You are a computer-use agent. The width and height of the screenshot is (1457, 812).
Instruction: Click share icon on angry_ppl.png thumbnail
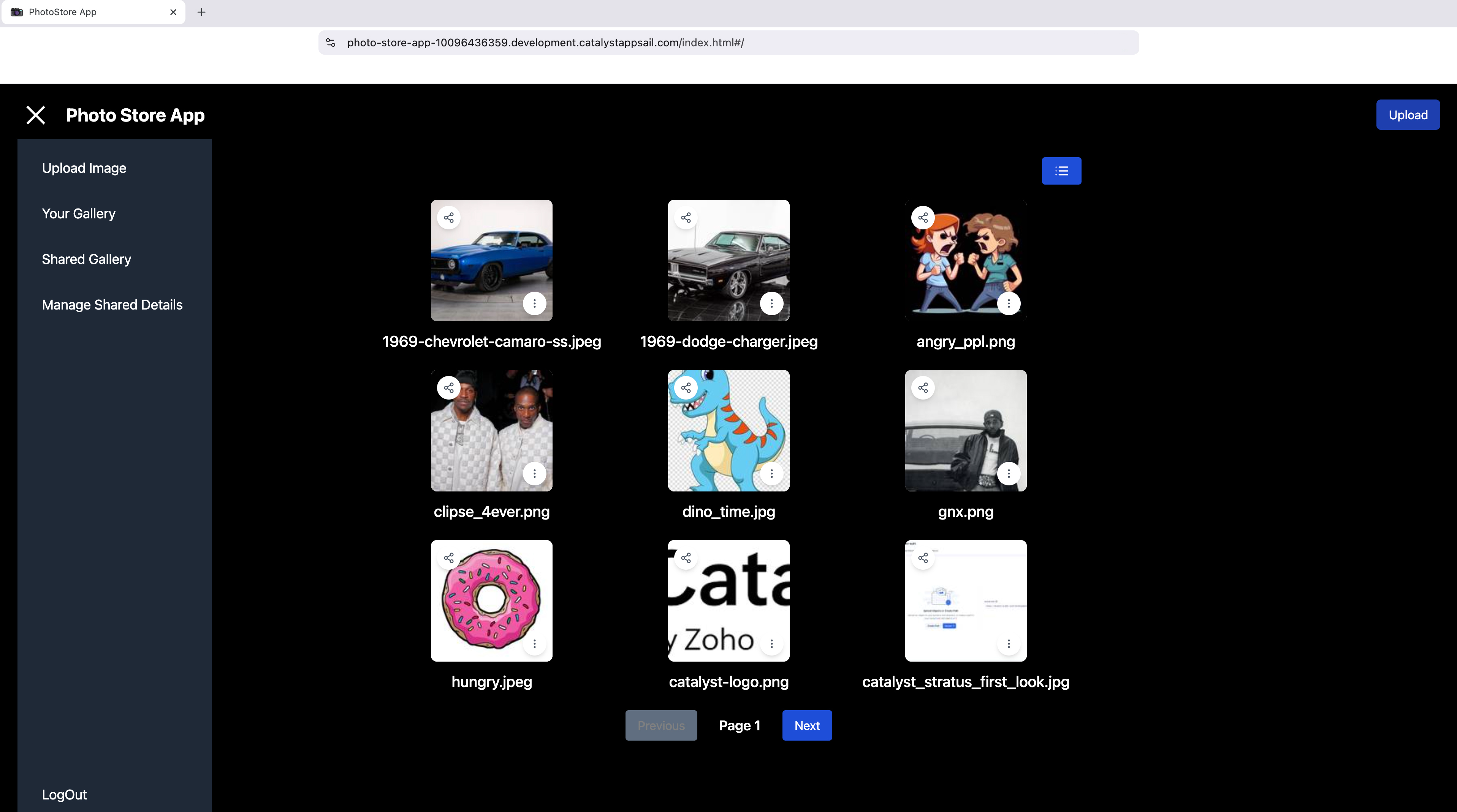(923, 218)
